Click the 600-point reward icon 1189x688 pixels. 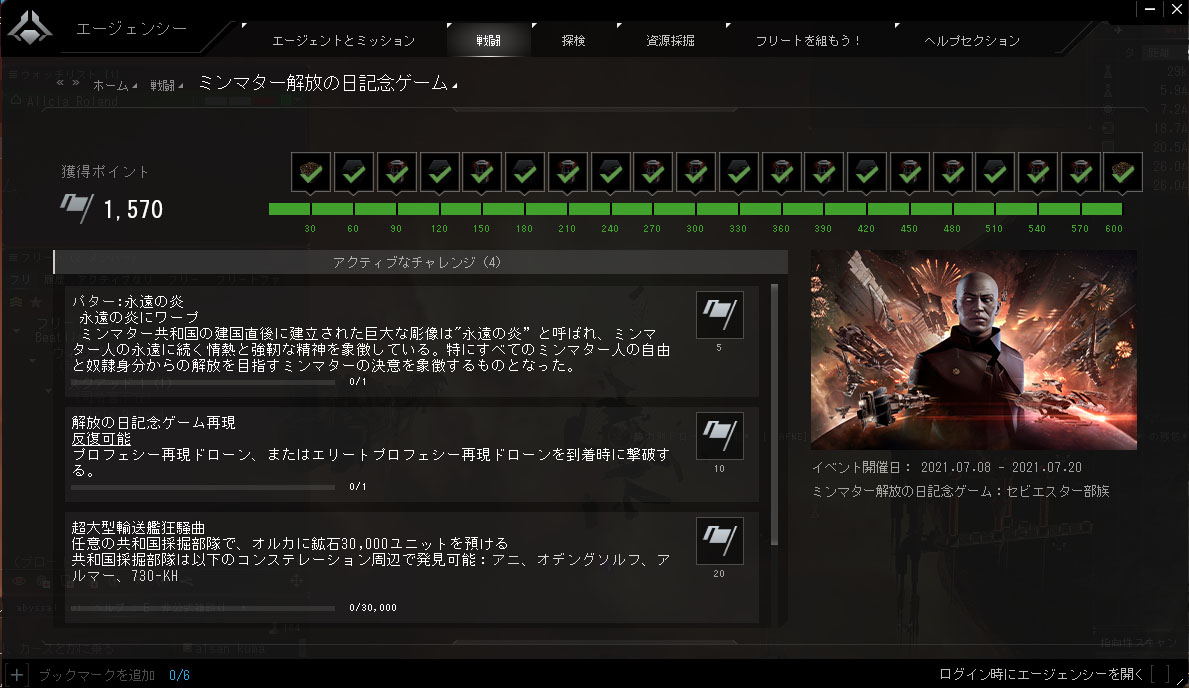click(x=1123, y=172)
